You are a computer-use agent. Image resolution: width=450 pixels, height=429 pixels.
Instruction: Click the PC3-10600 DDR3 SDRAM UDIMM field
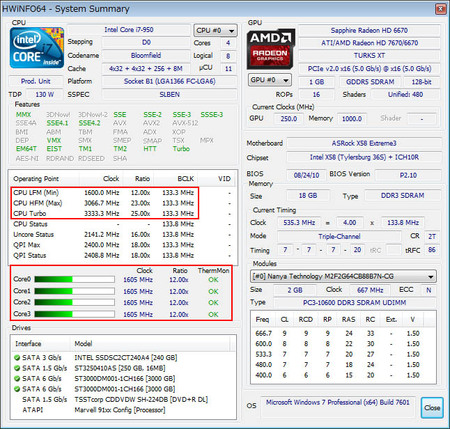[354, 303]
